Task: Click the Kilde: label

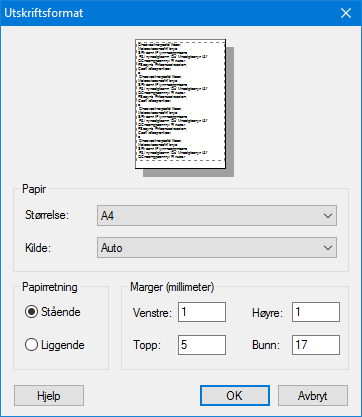Action: (x=38, y=248)
